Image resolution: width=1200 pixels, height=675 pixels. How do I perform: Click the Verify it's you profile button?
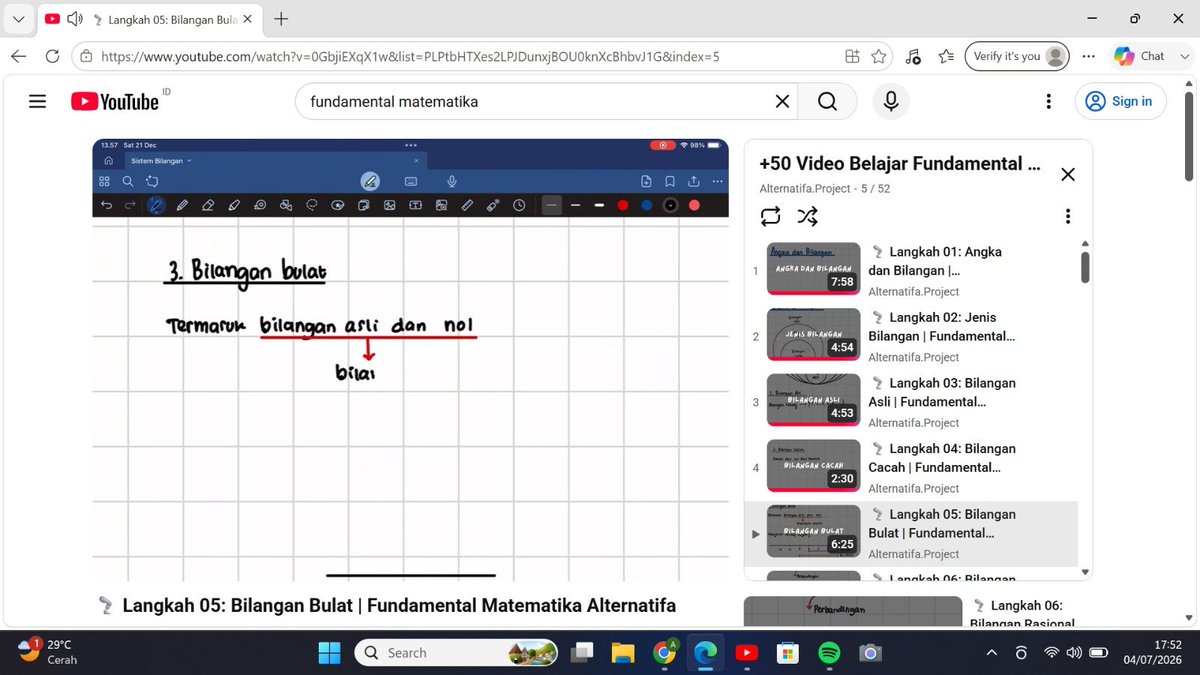click(1019, 56)
